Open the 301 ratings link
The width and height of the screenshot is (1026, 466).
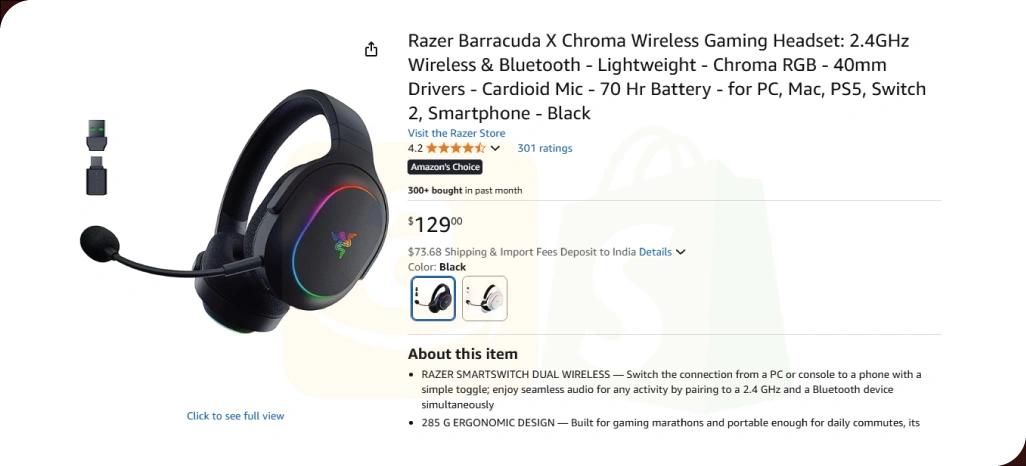tap(544, 148)
